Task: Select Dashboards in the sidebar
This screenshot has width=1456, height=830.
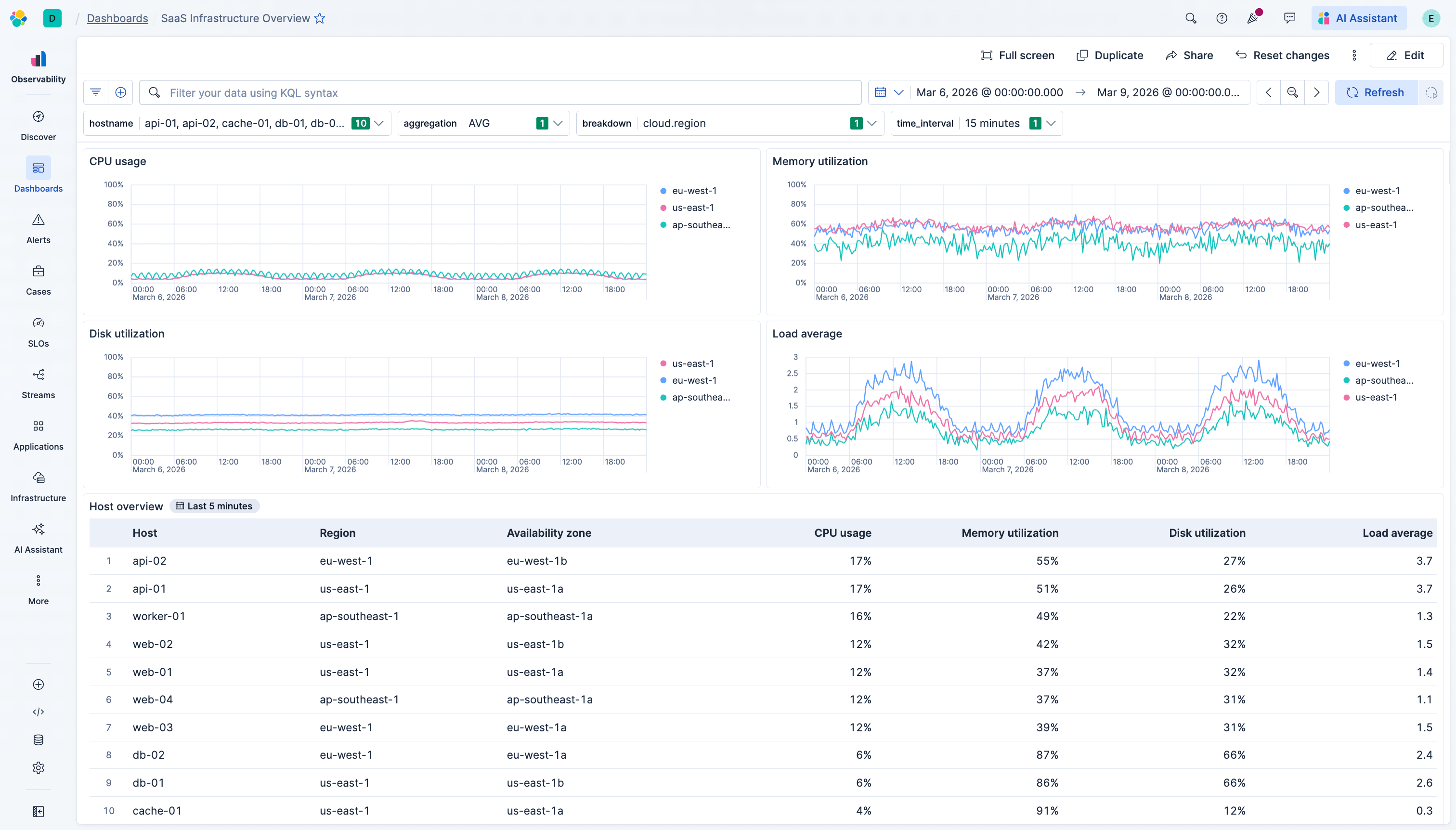Action: click(x=38, y=176)
